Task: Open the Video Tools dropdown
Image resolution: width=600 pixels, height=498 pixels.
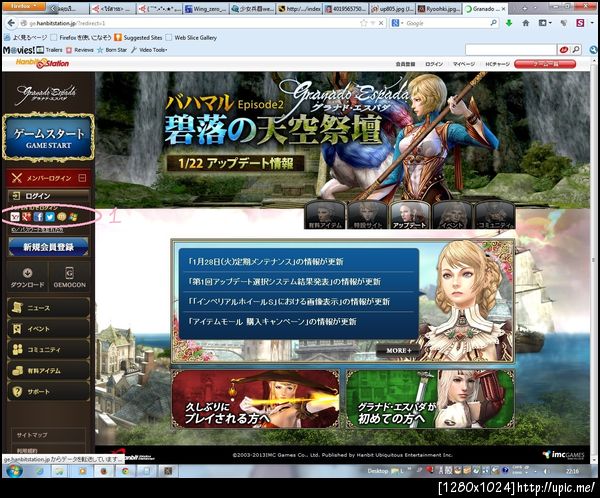Action: 150,50
